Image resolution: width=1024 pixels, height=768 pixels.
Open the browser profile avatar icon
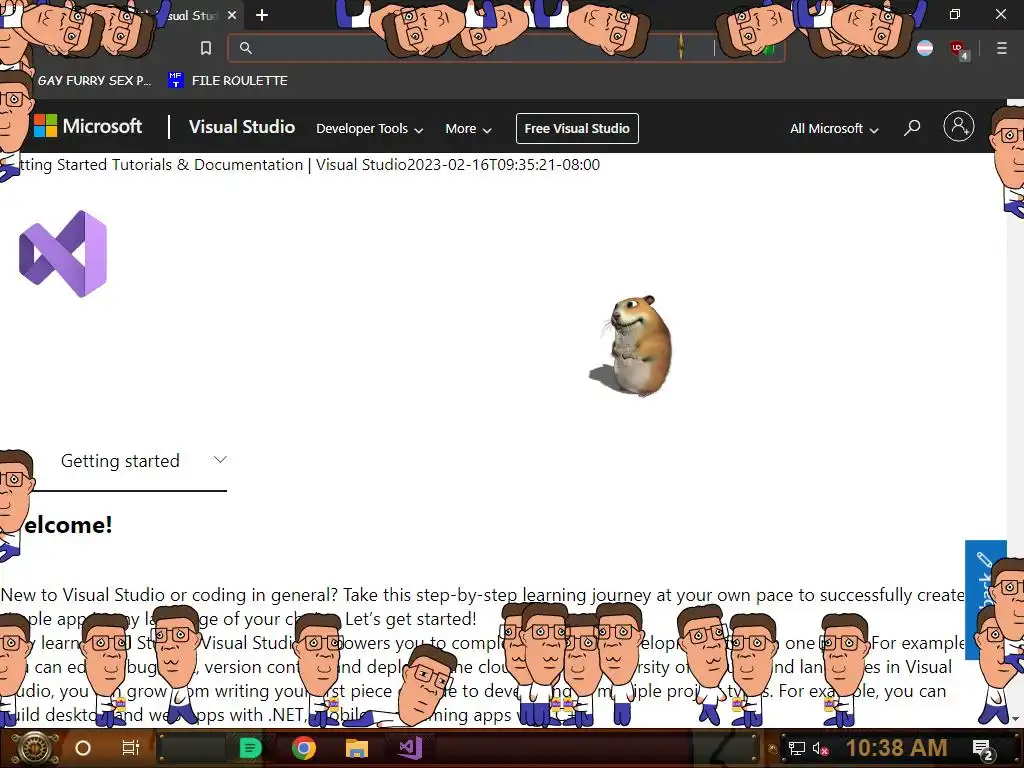tap(925, 48)
